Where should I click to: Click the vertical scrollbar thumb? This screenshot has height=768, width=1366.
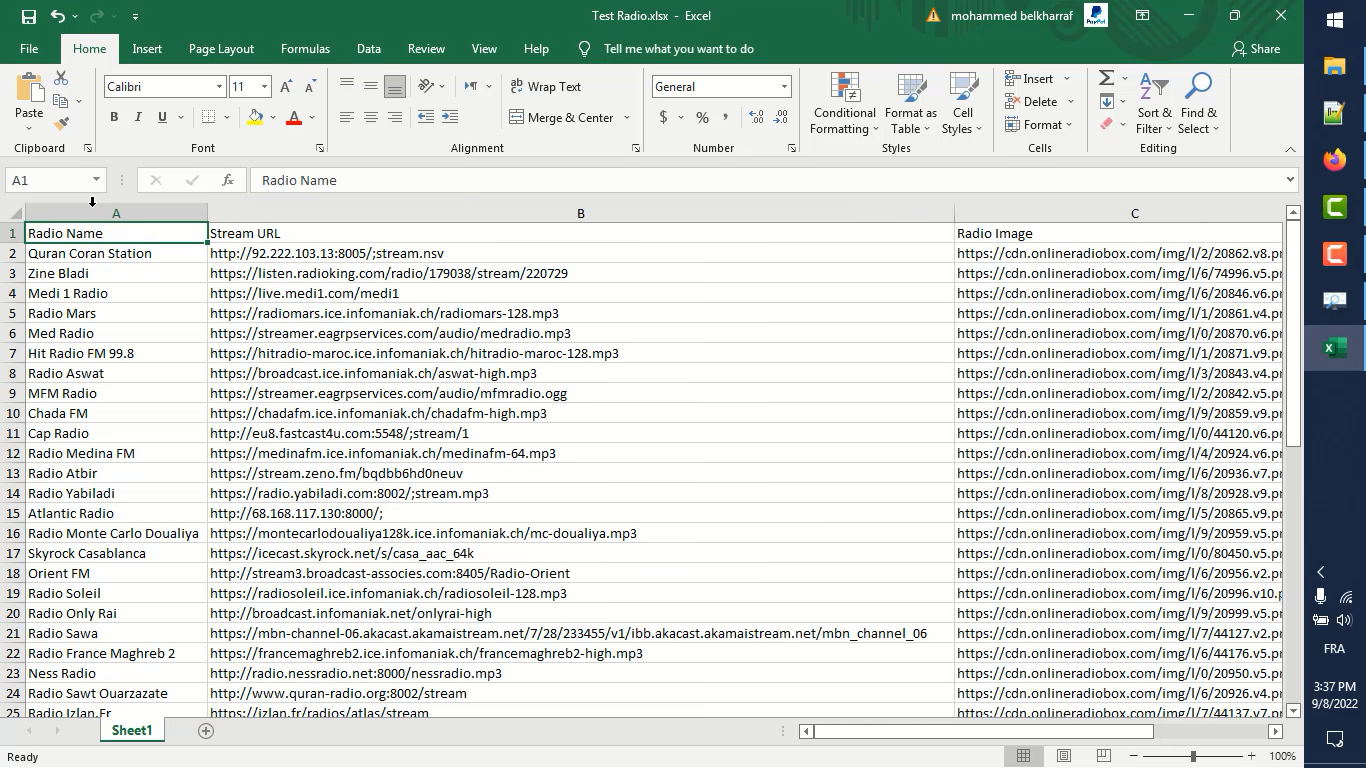[x=1293, y=334]
